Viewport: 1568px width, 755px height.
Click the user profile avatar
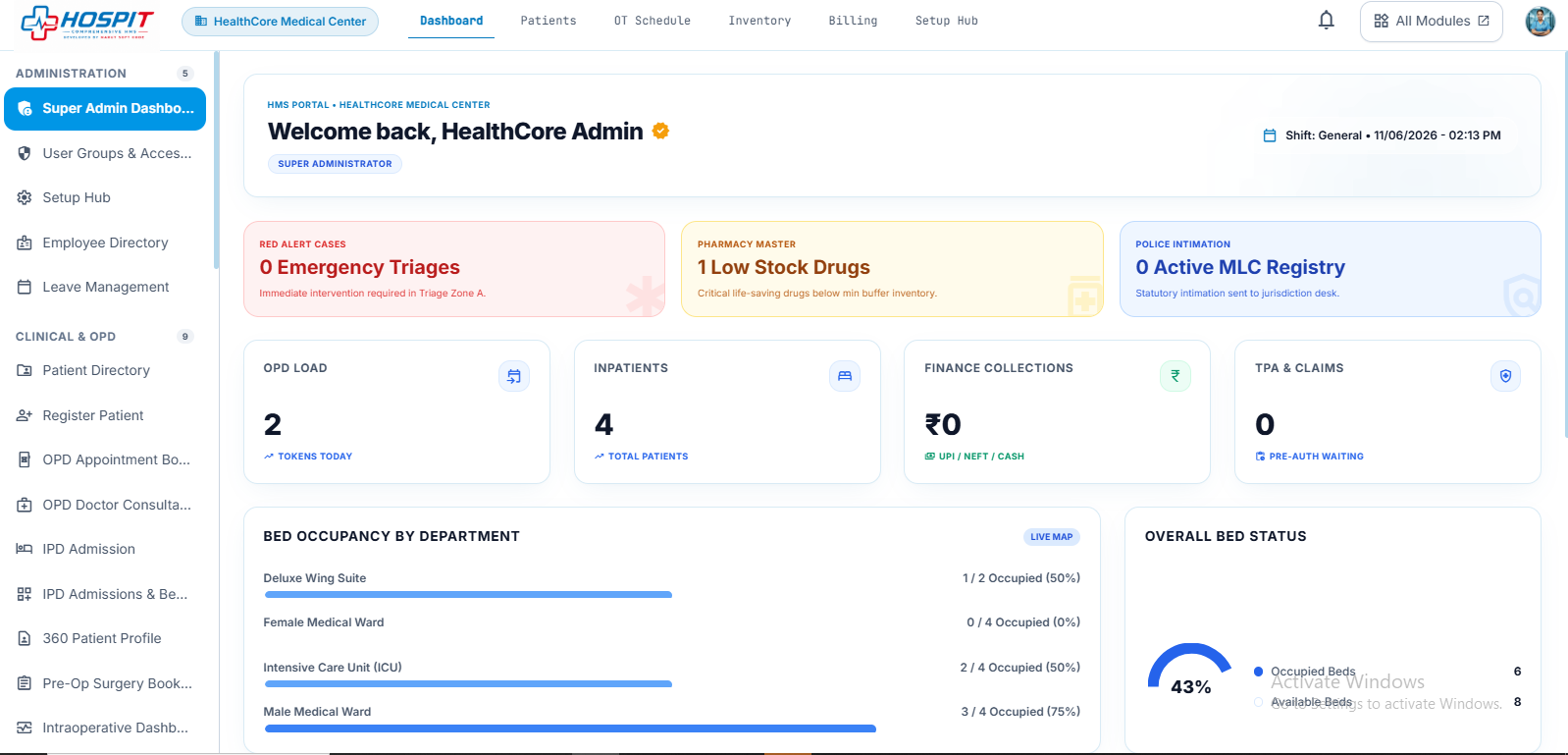[x=1540, y=21]
